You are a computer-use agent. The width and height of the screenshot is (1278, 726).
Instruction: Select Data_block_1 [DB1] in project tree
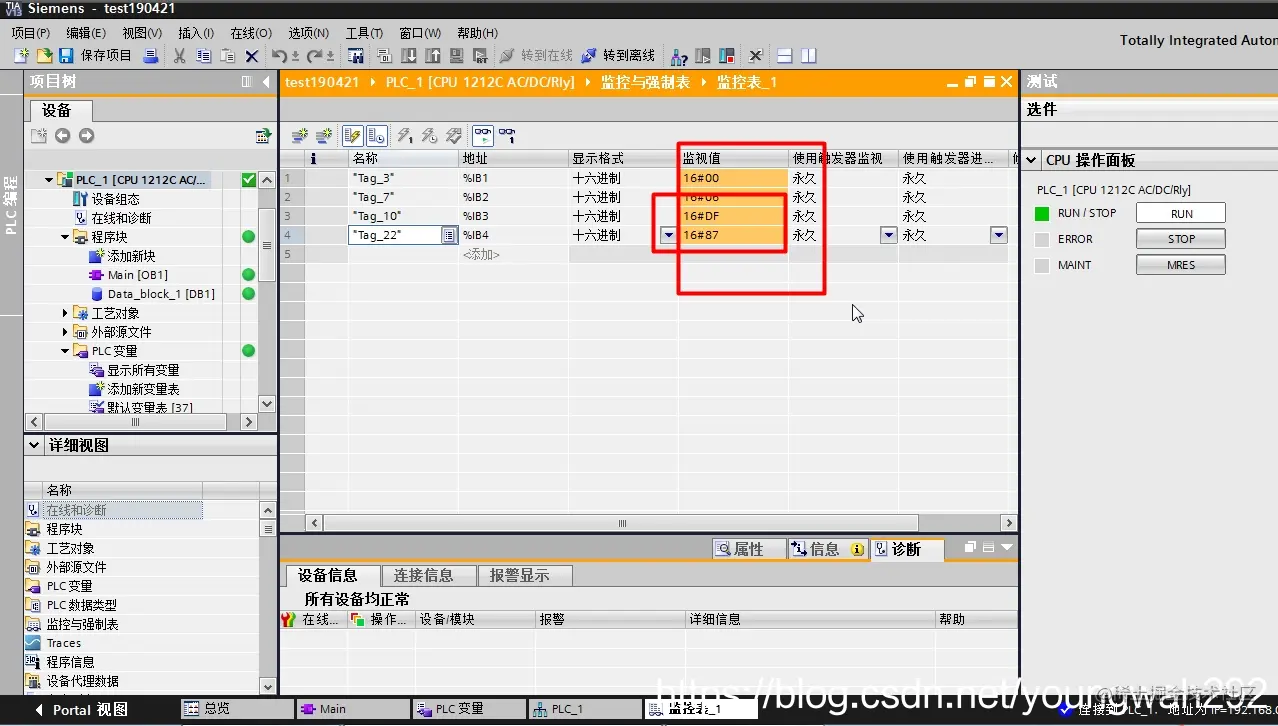click(x=152, y=294)
